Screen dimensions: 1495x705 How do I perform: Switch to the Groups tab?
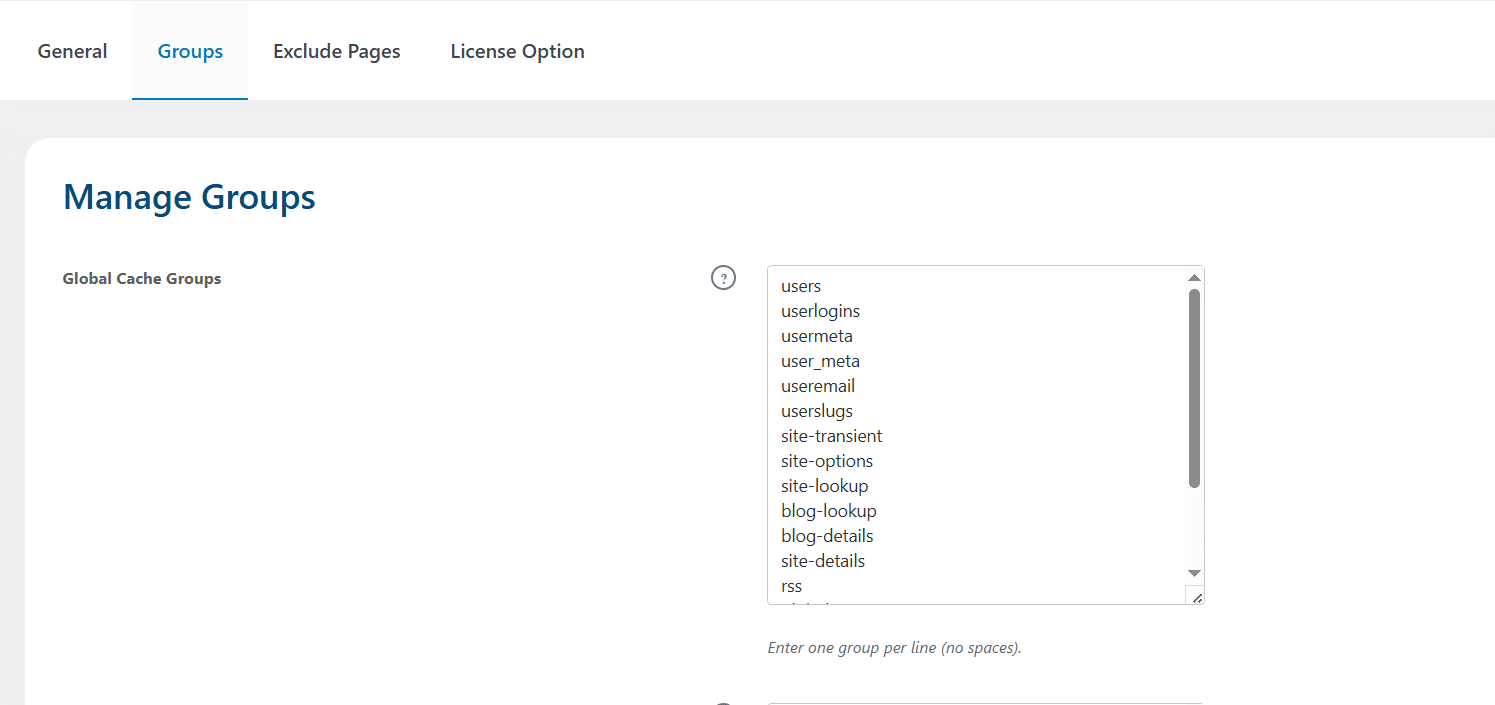190,51
